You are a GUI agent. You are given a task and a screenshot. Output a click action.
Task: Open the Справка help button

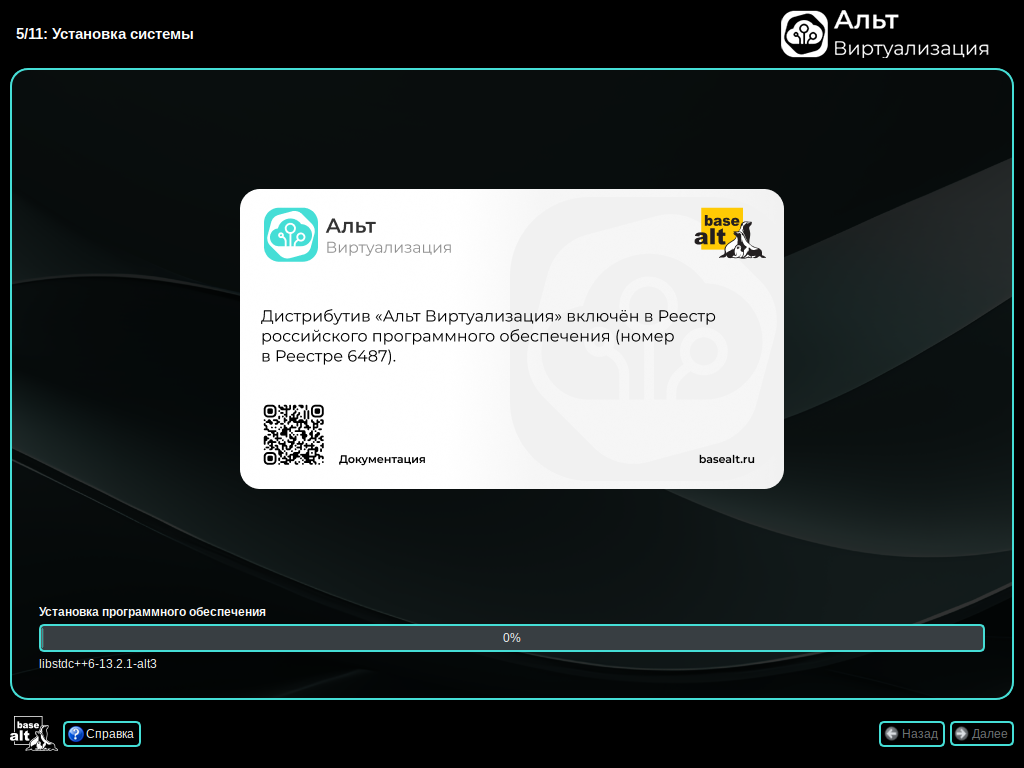[x=102, y=734]
